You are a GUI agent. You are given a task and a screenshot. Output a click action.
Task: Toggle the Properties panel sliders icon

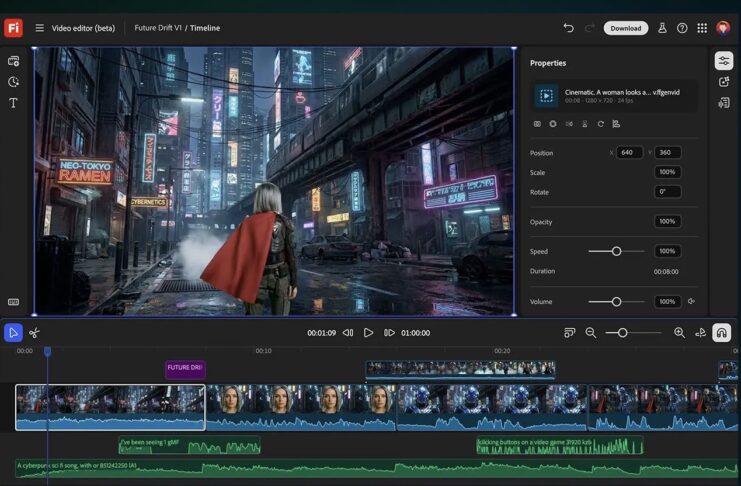point(723,61)
